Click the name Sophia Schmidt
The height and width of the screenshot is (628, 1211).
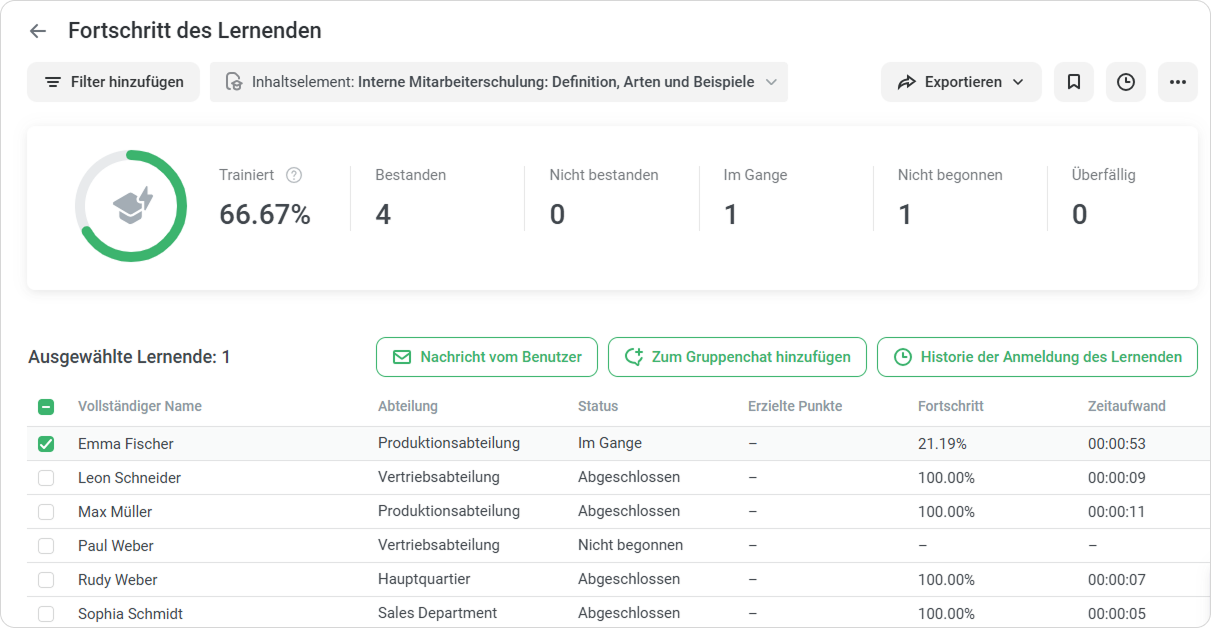coord(131,614)
